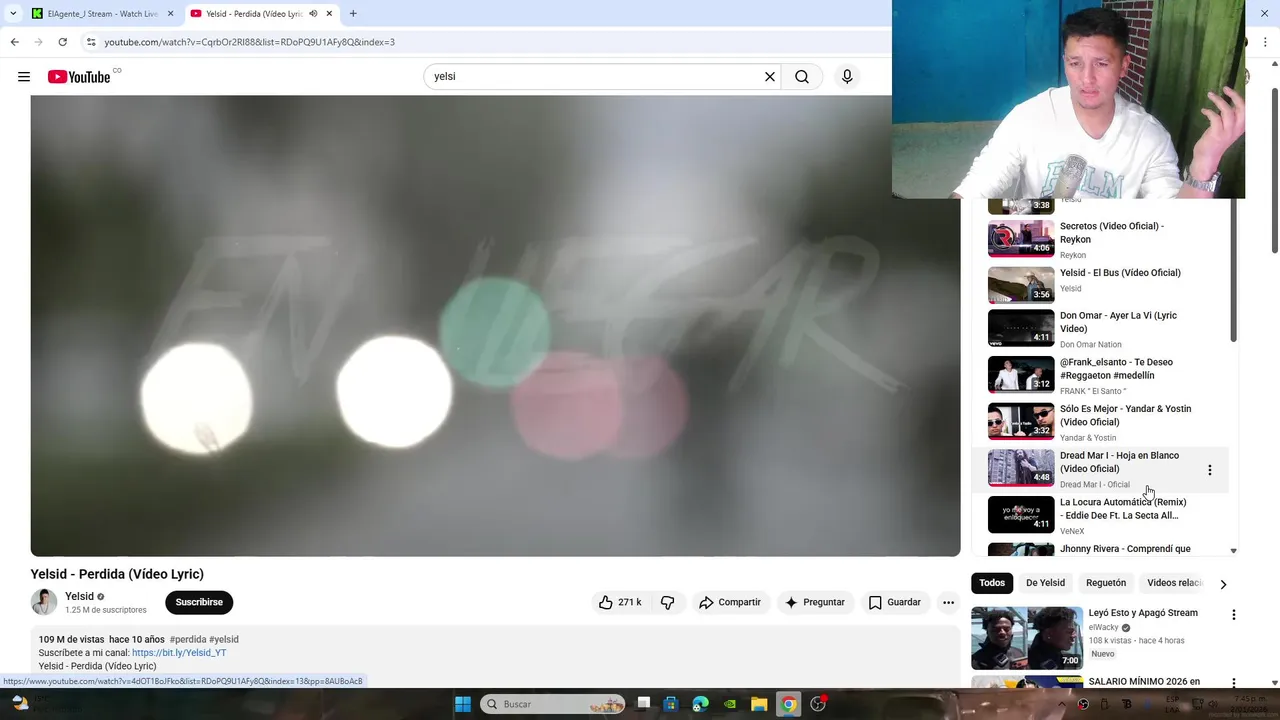Click the taskbar Buscar search box
The height and width of the screenshot is (720, 1280).
click(x=553, y=704)
